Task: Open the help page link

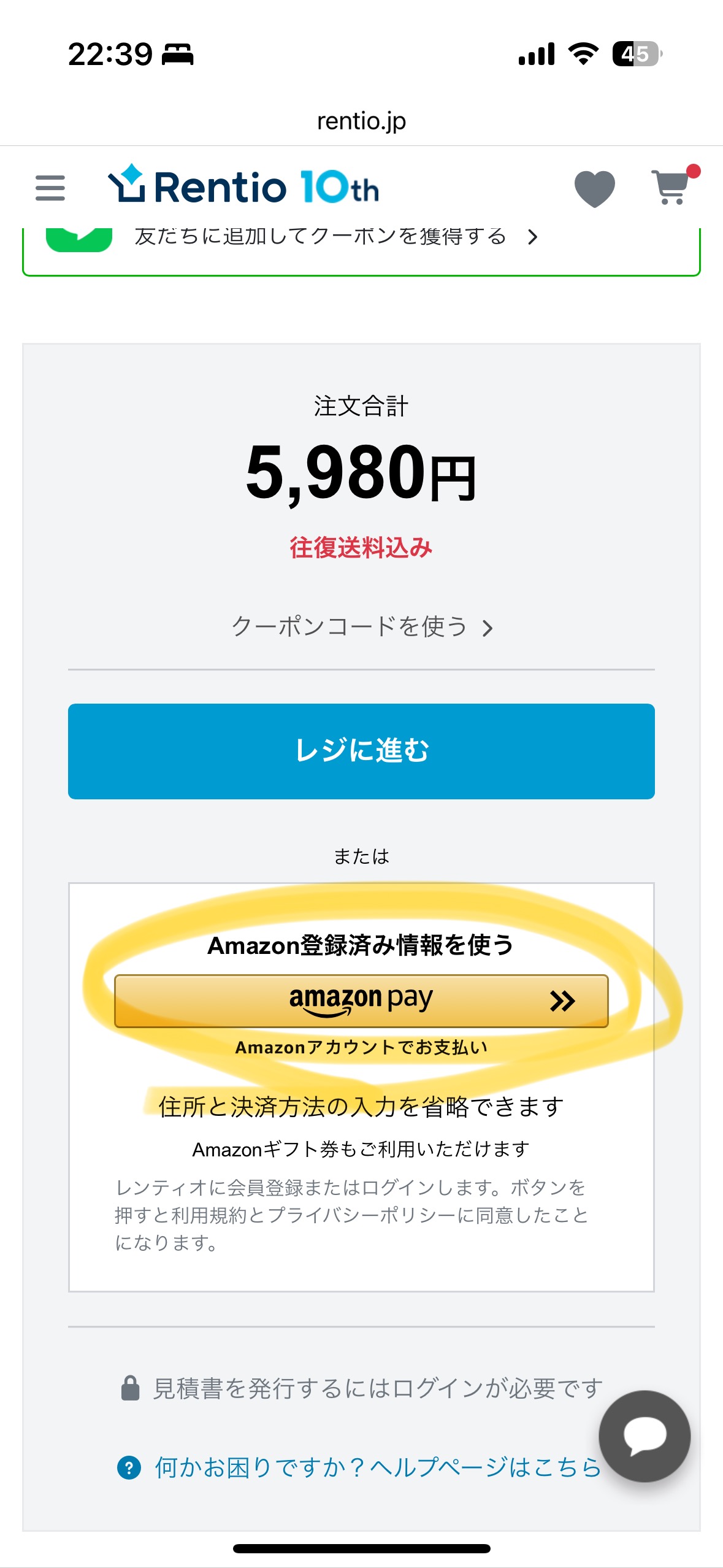Action: [x=377, y=1468]
